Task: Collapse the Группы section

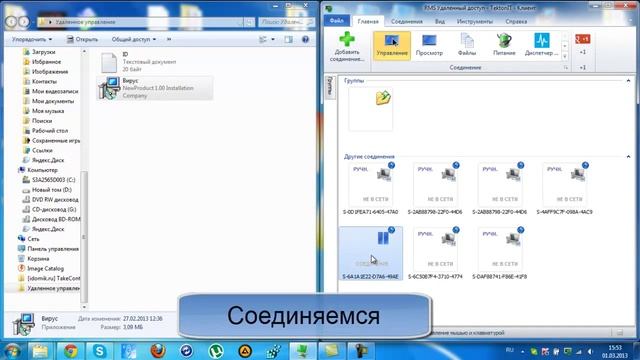Action: click(x=628, y=81)
